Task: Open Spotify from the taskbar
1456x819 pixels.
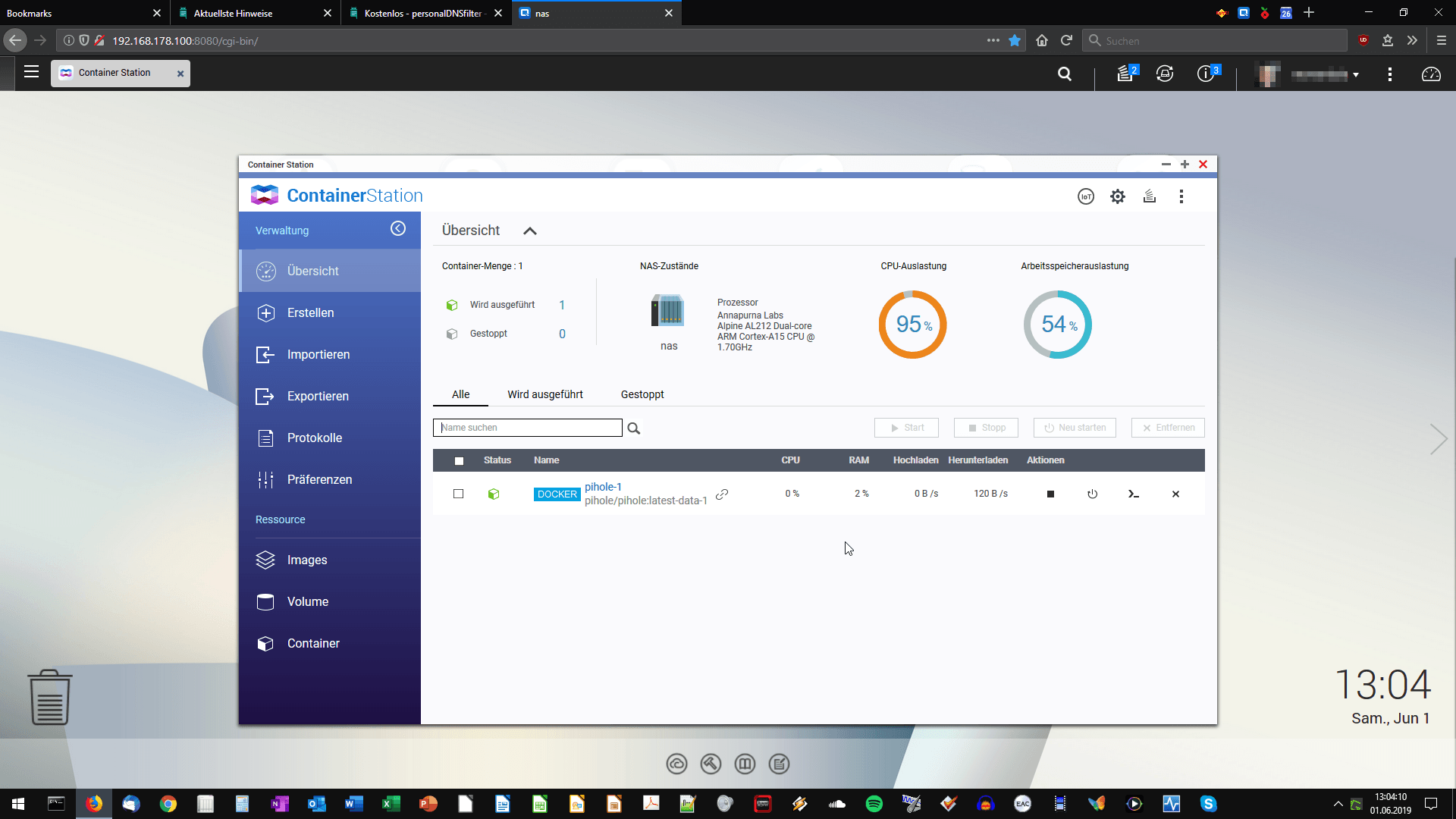Action: click(874, 804)
